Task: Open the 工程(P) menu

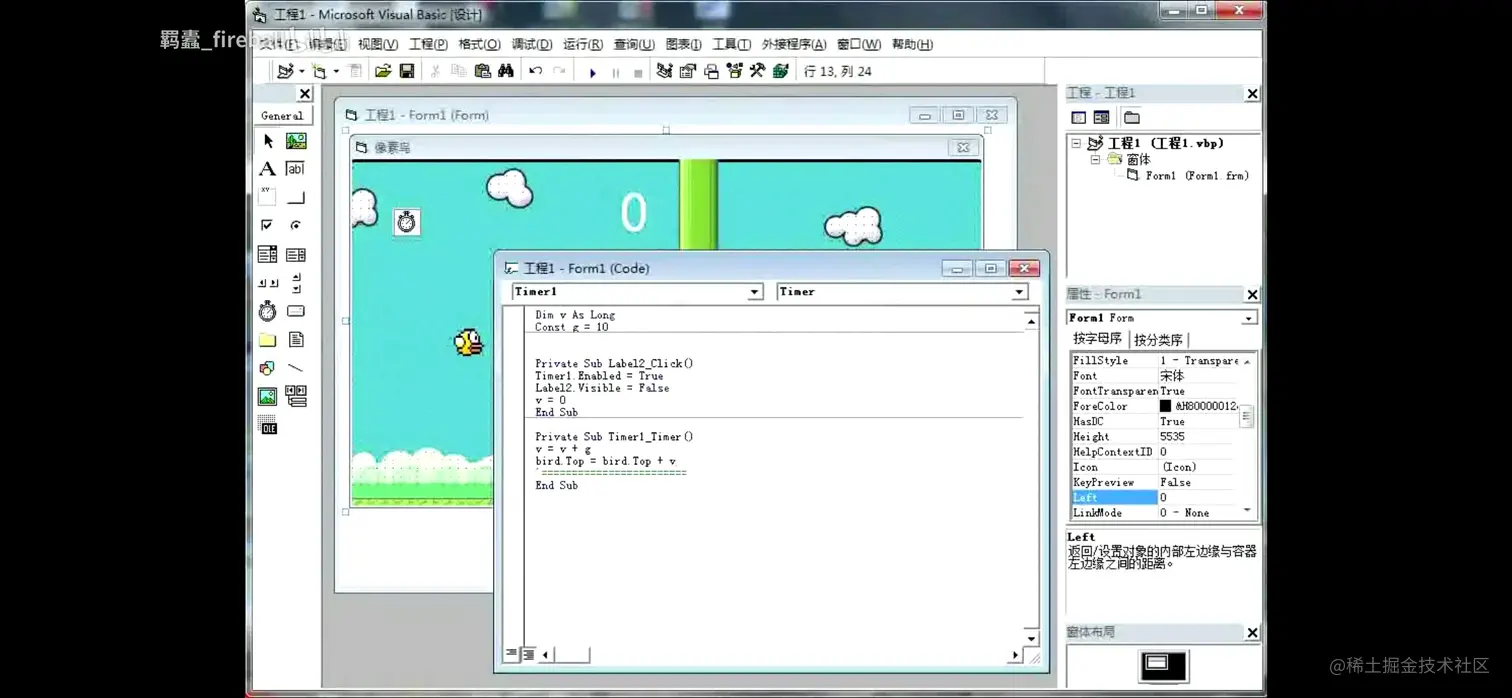Action: pyautogui.click(x=428, y=44)
